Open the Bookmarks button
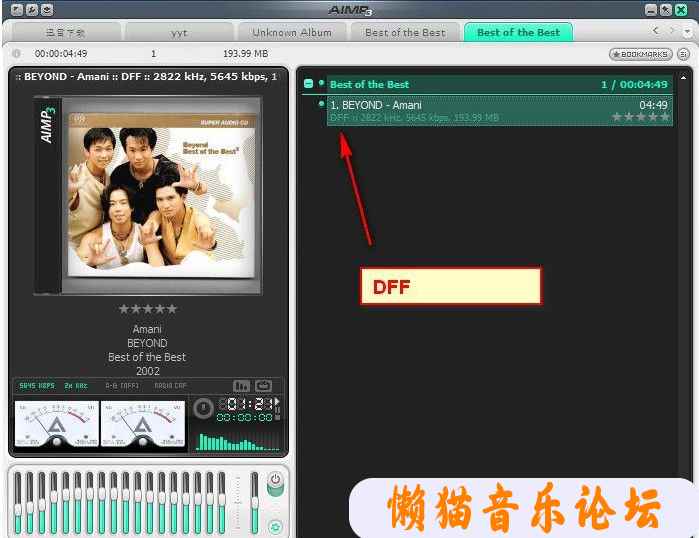 coord(640,53)
